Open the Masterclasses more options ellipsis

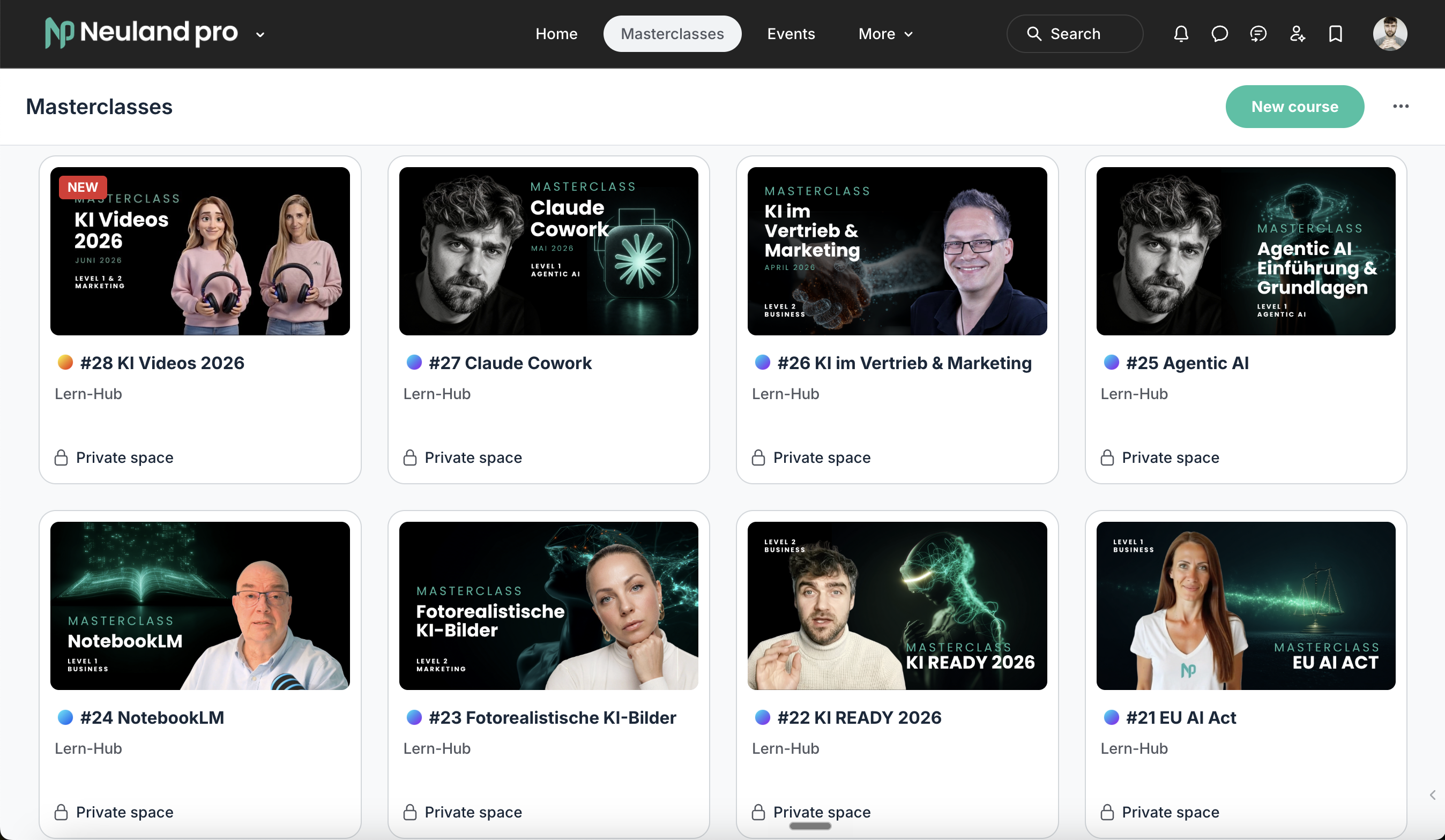(1401, 106)
